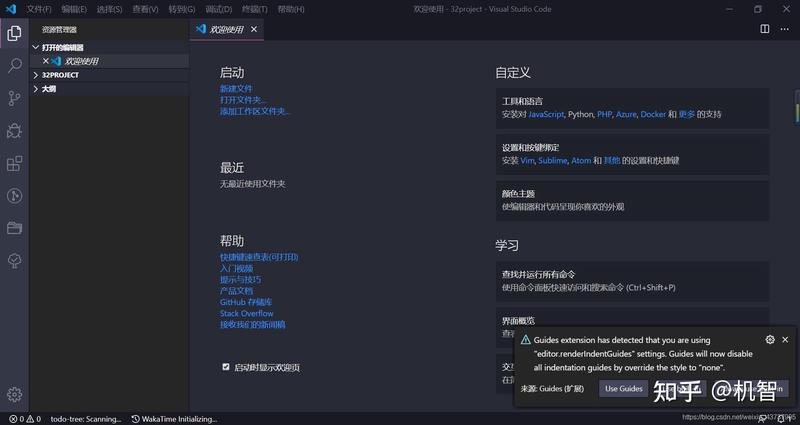Open the Source Control view

14,98
